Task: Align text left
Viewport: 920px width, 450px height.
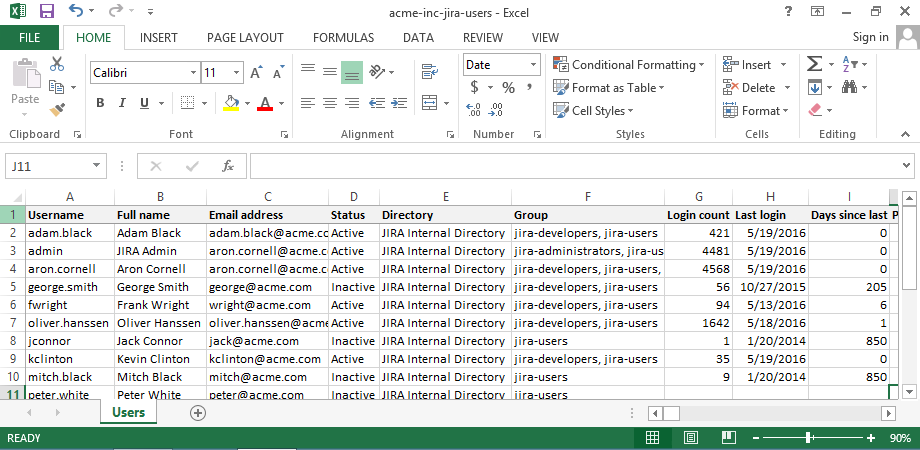Action: point(308,103)
